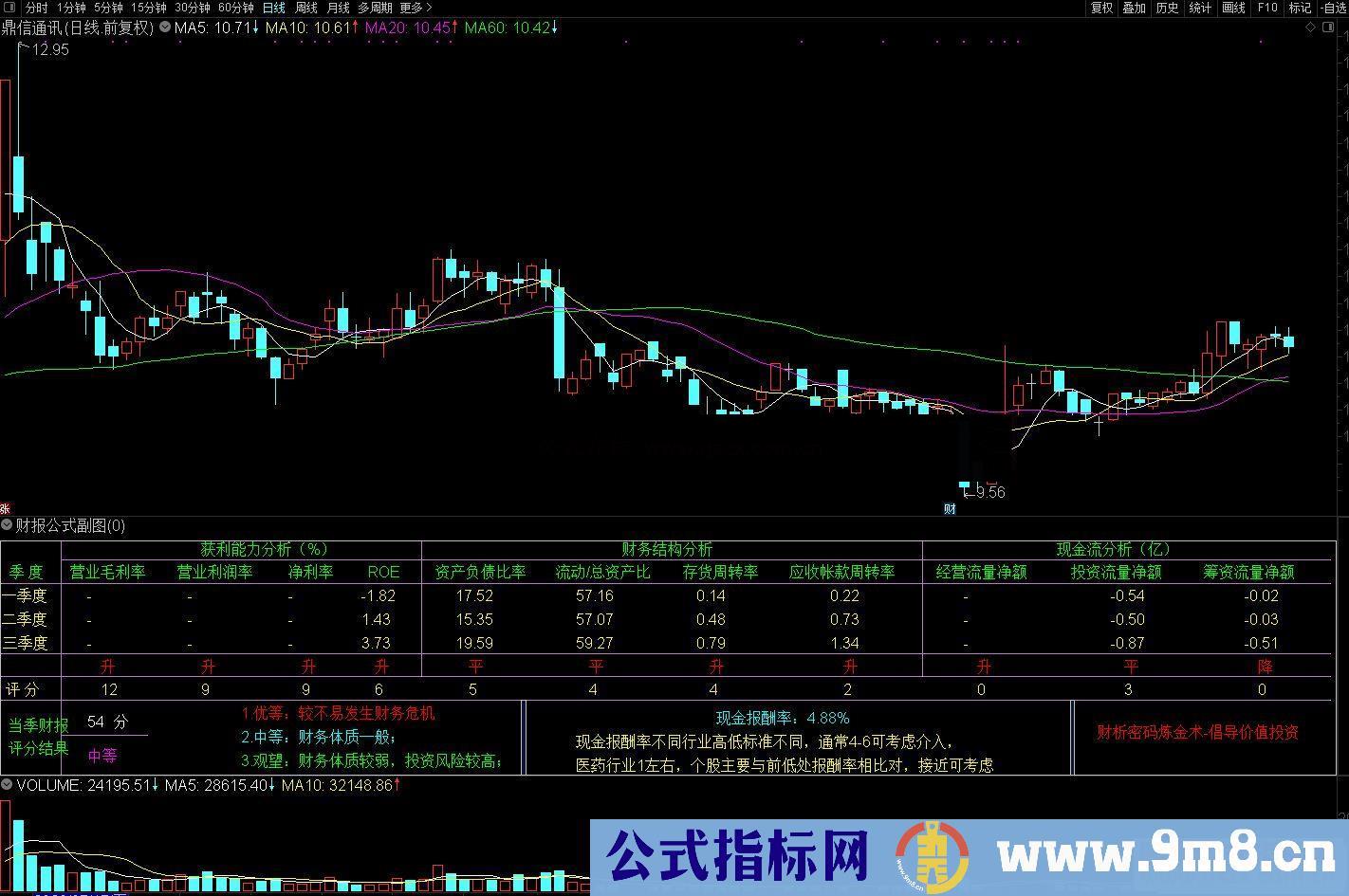Click the score value 12
1349x896 pixels.
[x=109, y=689]
